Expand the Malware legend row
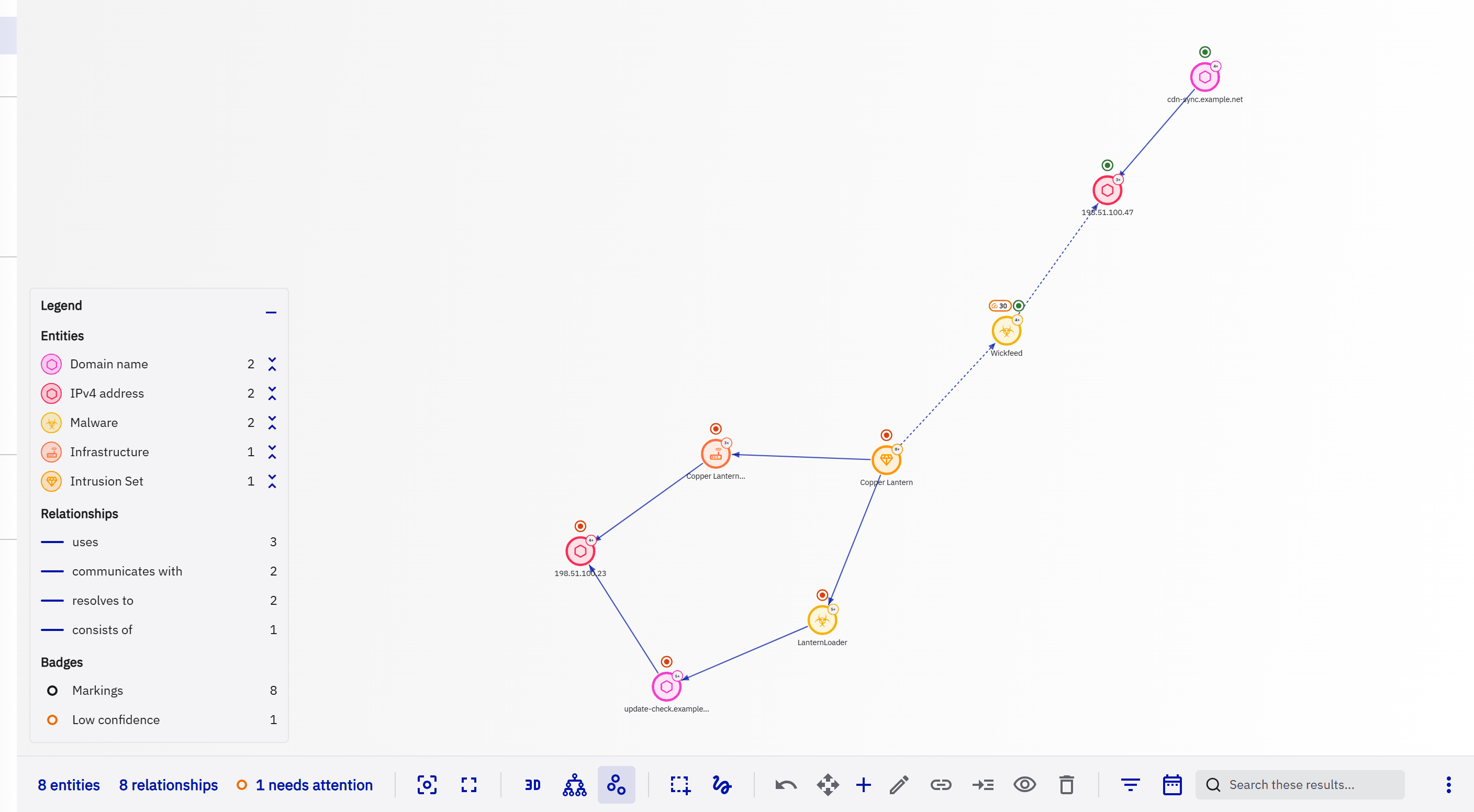Viewport: 1474px width, 812px height. [272, 423]
